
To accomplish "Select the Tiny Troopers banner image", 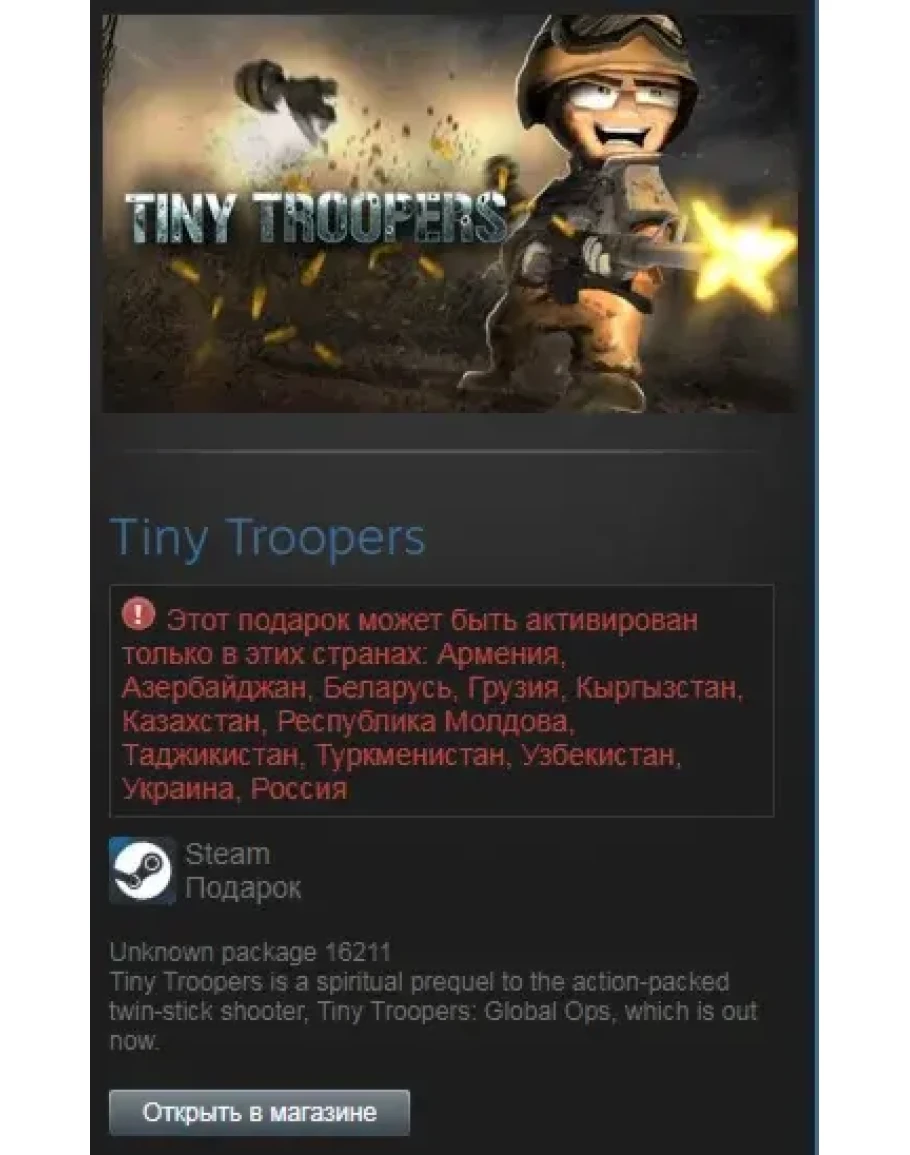I will pyautogui.click(x=450, y=214).
